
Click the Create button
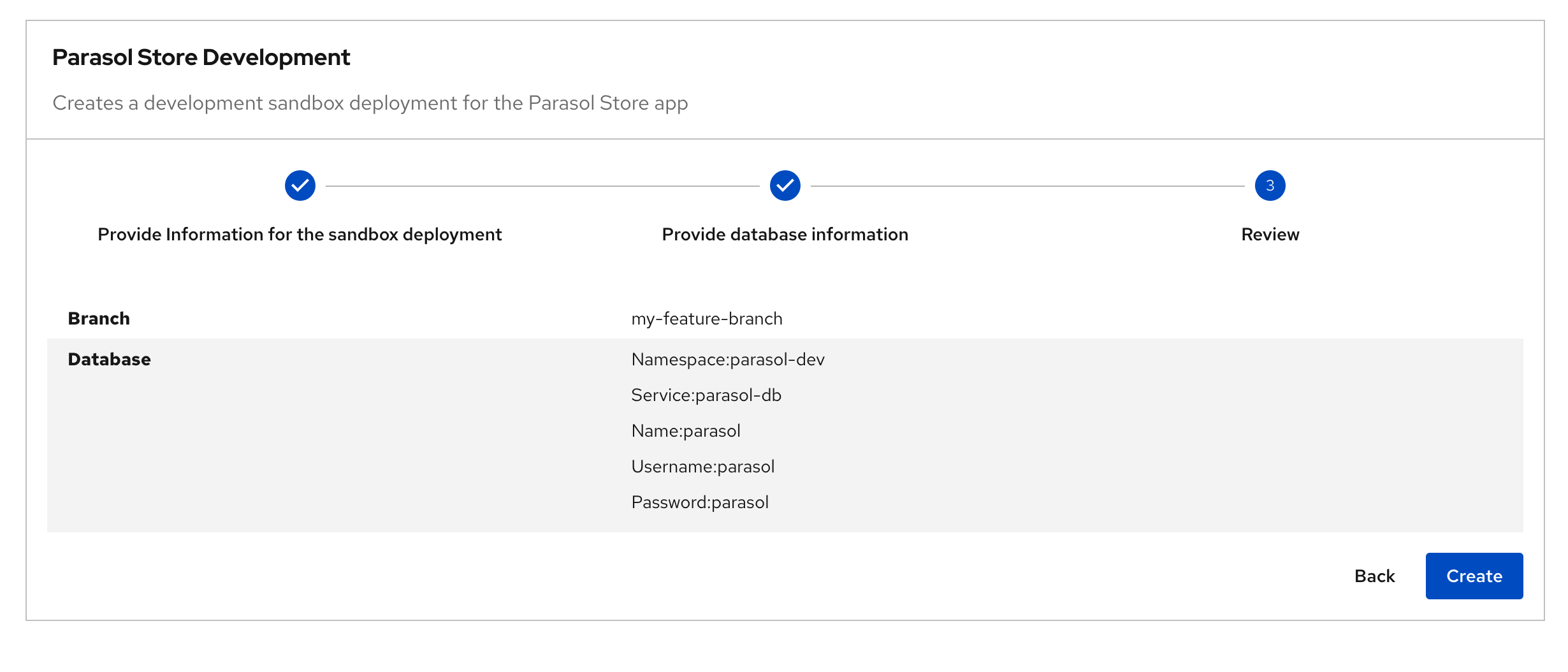(x=1474, y=576)
